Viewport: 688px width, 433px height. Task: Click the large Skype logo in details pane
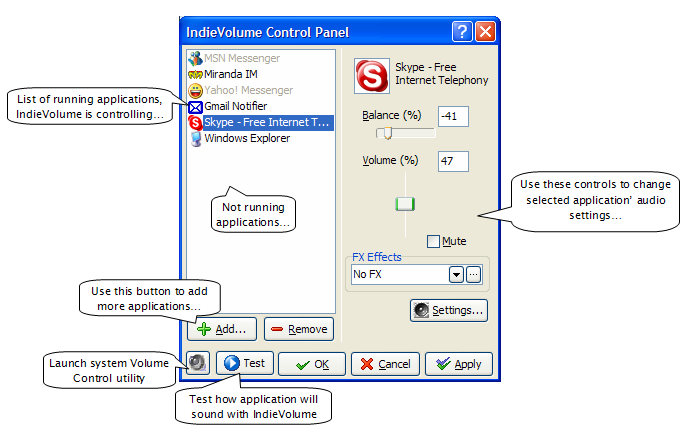pos(372,76)
